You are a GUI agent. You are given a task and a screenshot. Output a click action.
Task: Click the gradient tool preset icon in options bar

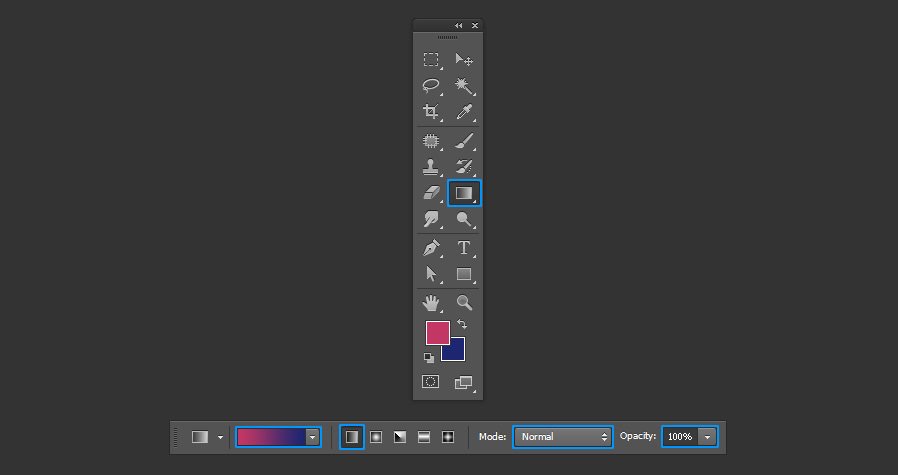tap(200, 437)
